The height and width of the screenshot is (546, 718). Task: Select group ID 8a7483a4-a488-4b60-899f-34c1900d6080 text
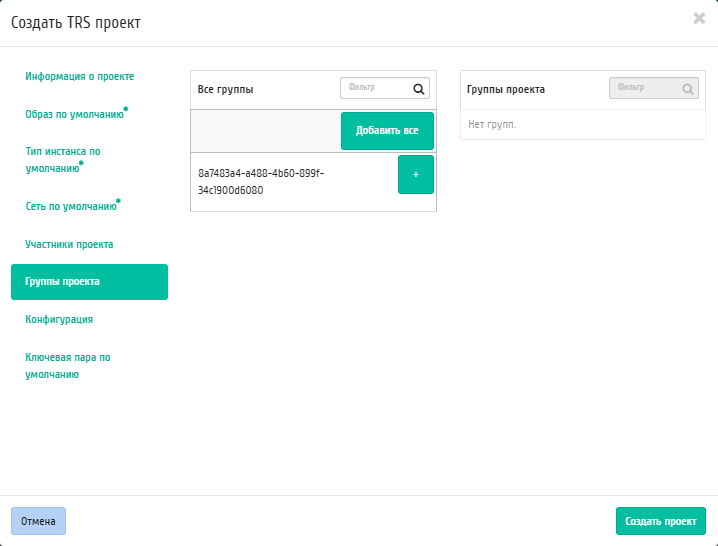(x=261, y=182)
